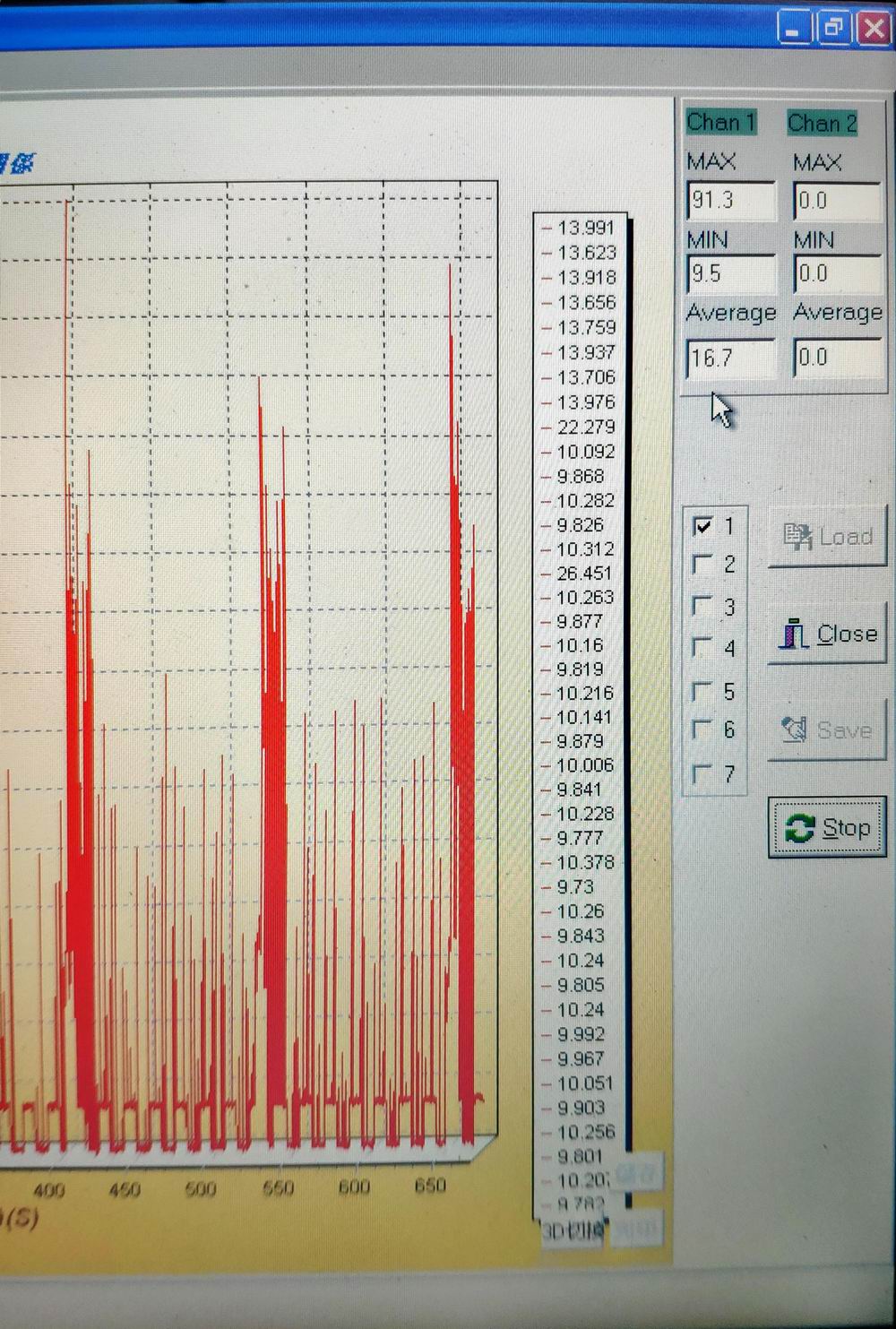Click the greyed-out Save button
Image resolution: width=896 pixels, height=1329 pixels.
pos(827,729)
